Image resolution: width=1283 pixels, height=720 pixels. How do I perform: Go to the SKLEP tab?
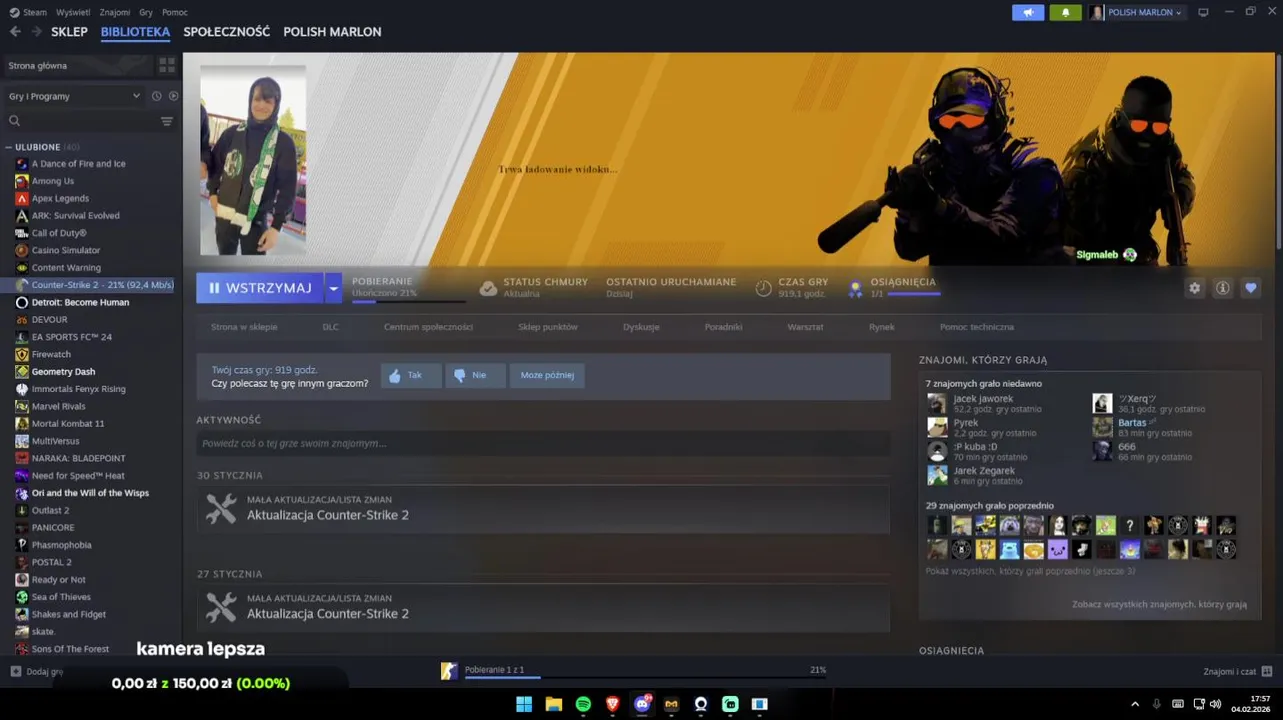click(70, 32)
